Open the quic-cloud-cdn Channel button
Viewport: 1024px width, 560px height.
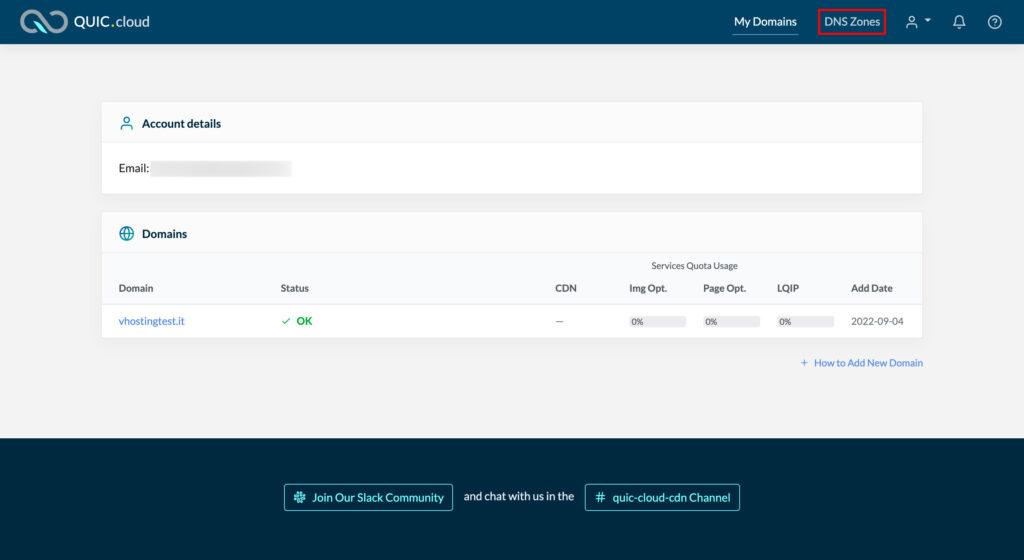click(x=662, y=497)
